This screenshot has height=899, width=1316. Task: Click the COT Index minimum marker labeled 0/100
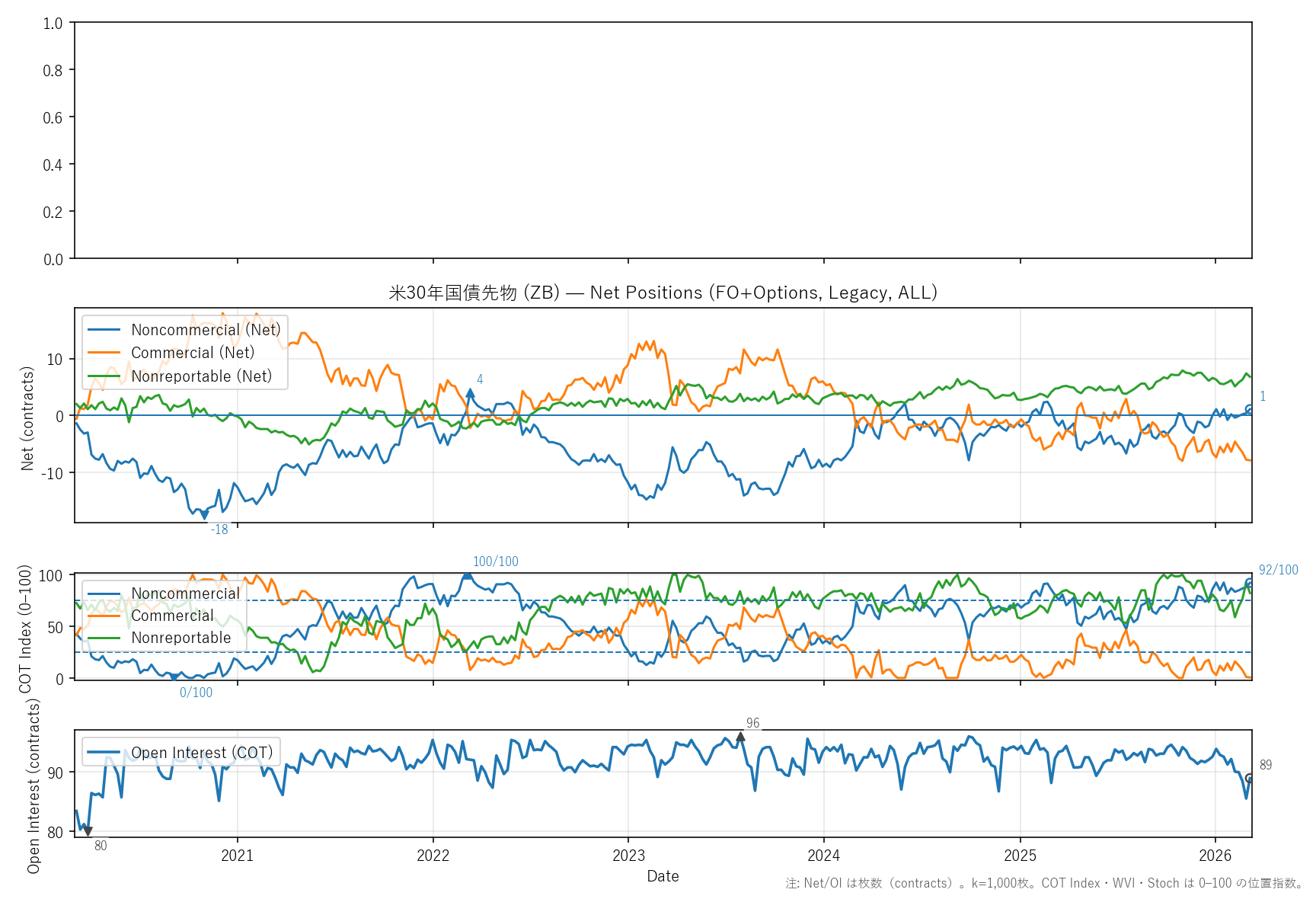click(174, 677)
